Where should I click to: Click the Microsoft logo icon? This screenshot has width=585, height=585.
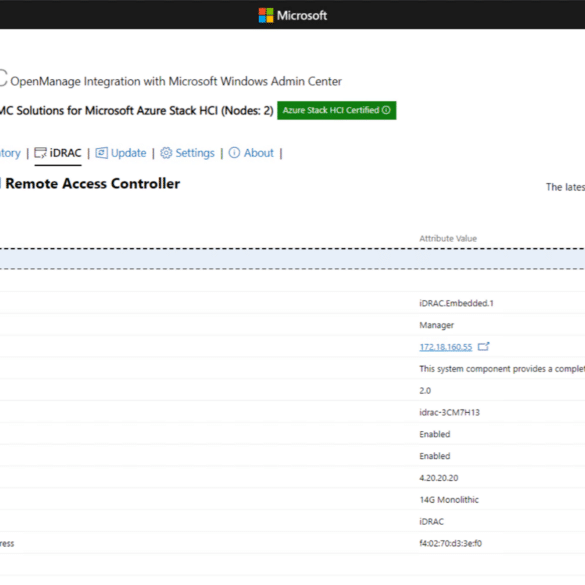tap(266, 15)
